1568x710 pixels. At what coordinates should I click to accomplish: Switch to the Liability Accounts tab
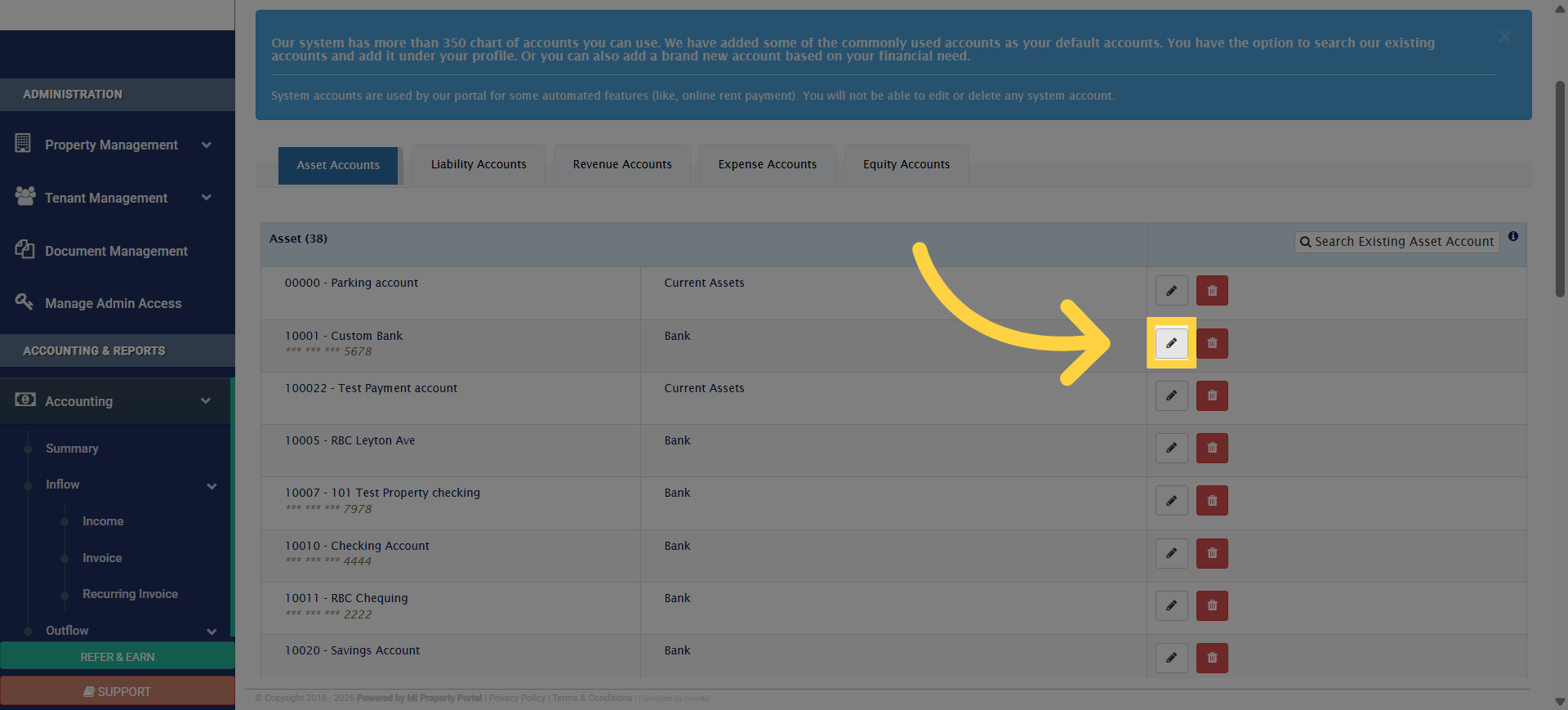click(x=479, y=164)
